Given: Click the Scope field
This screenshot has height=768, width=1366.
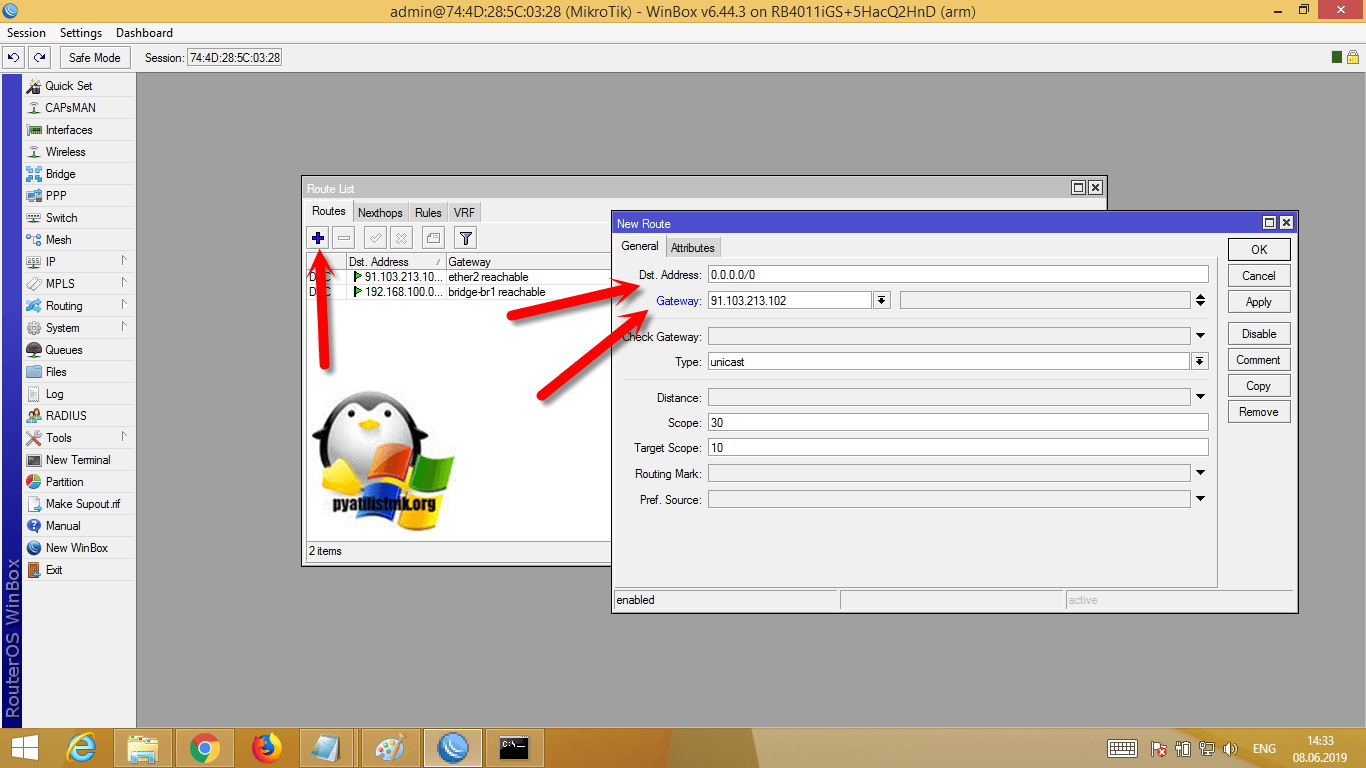Looking at the screenshot, I should (x=958, y=422).
